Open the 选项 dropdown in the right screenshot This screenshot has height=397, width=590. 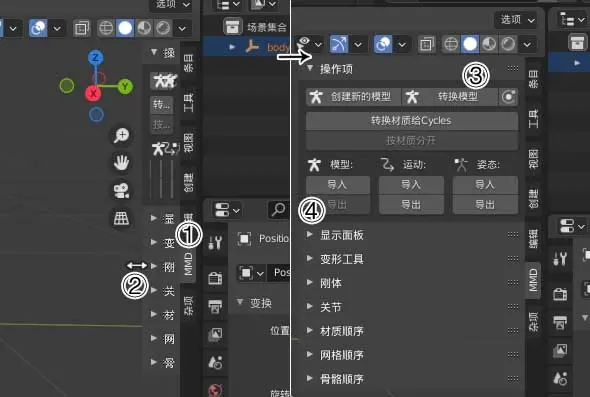[x=516, y=20]
